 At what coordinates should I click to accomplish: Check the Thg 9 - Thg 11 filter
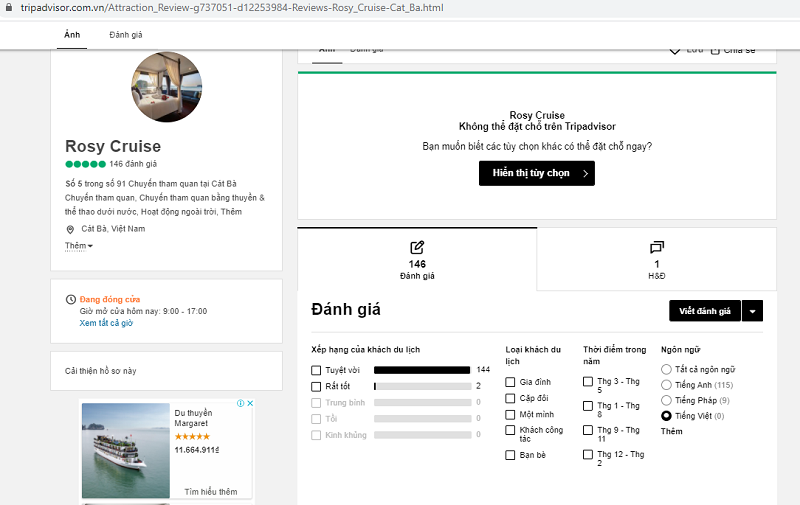click(x=588, y=430)
